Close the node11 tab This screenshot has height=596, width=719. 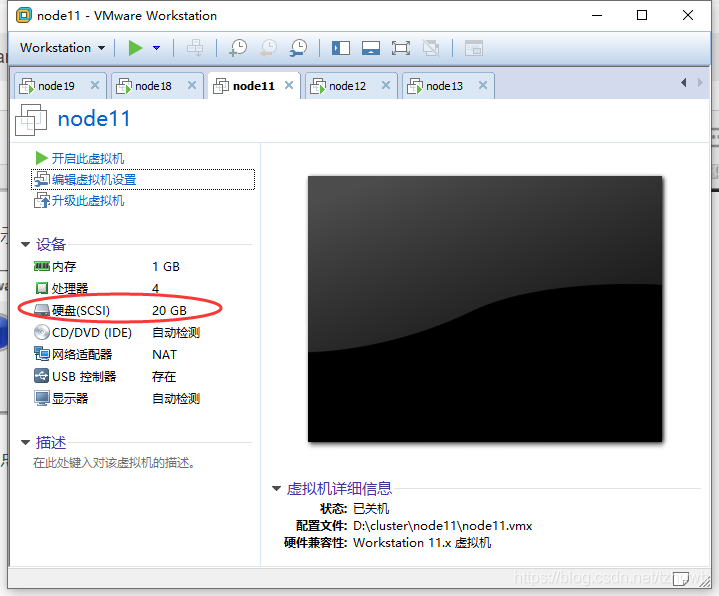click(289, 85)
